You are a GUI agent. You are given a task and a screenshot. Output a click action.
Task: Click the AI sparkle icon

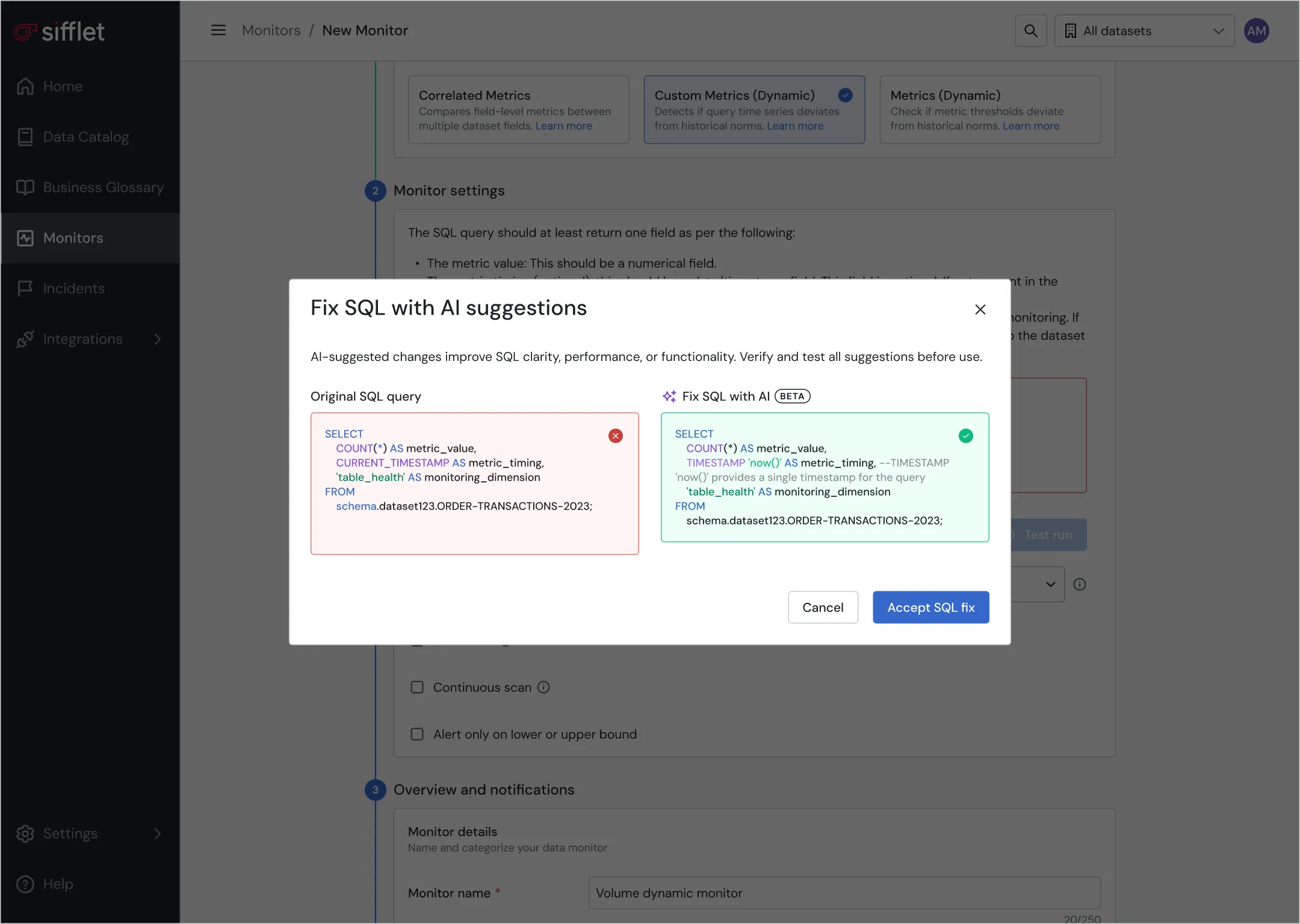669,396
